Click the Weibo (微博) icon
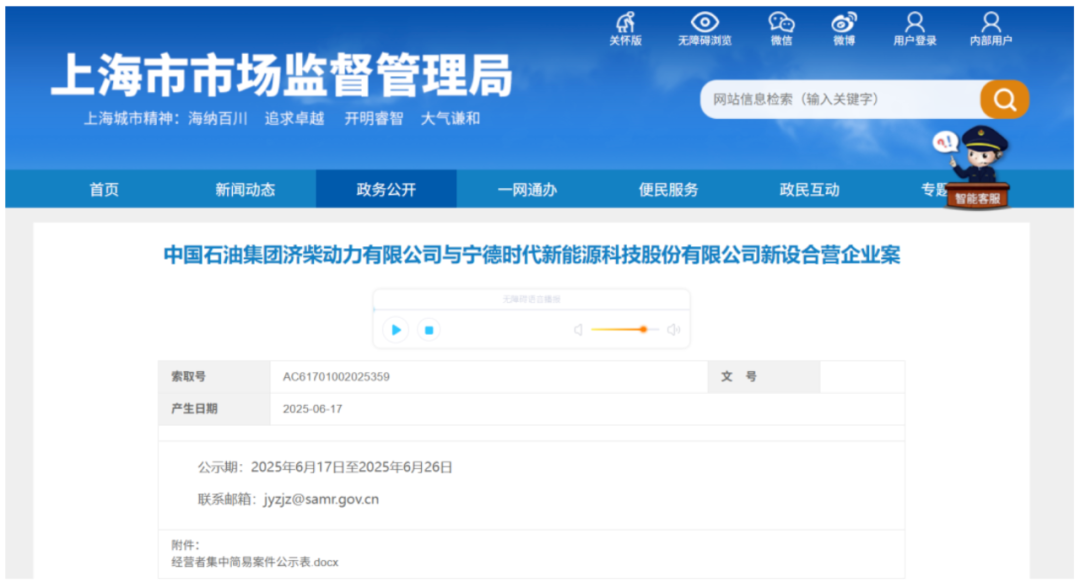Image resolution: width=1080 pixels, height=588 pixels. 843,26
